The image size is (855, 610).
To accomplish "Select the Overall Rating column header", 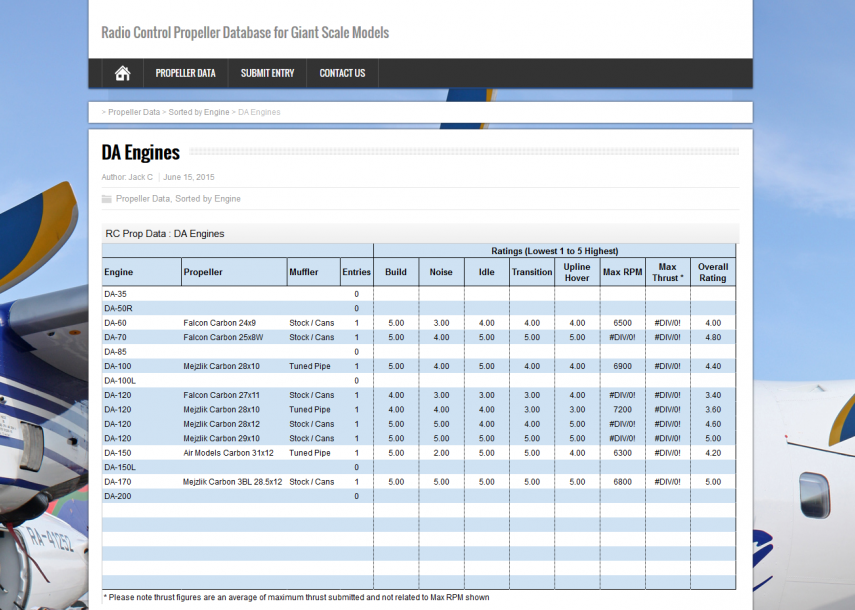I will pyautogui.click(x=712, y=272).
